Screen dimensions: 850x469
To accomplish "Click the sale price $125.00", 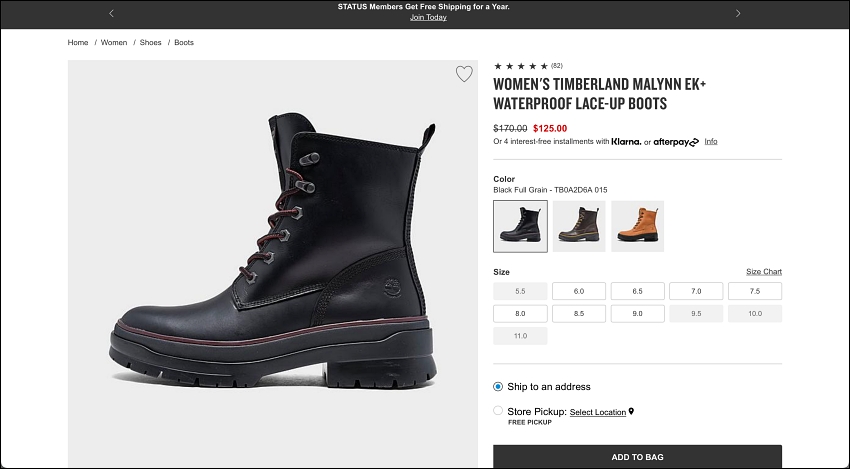I will coord(550,129).
